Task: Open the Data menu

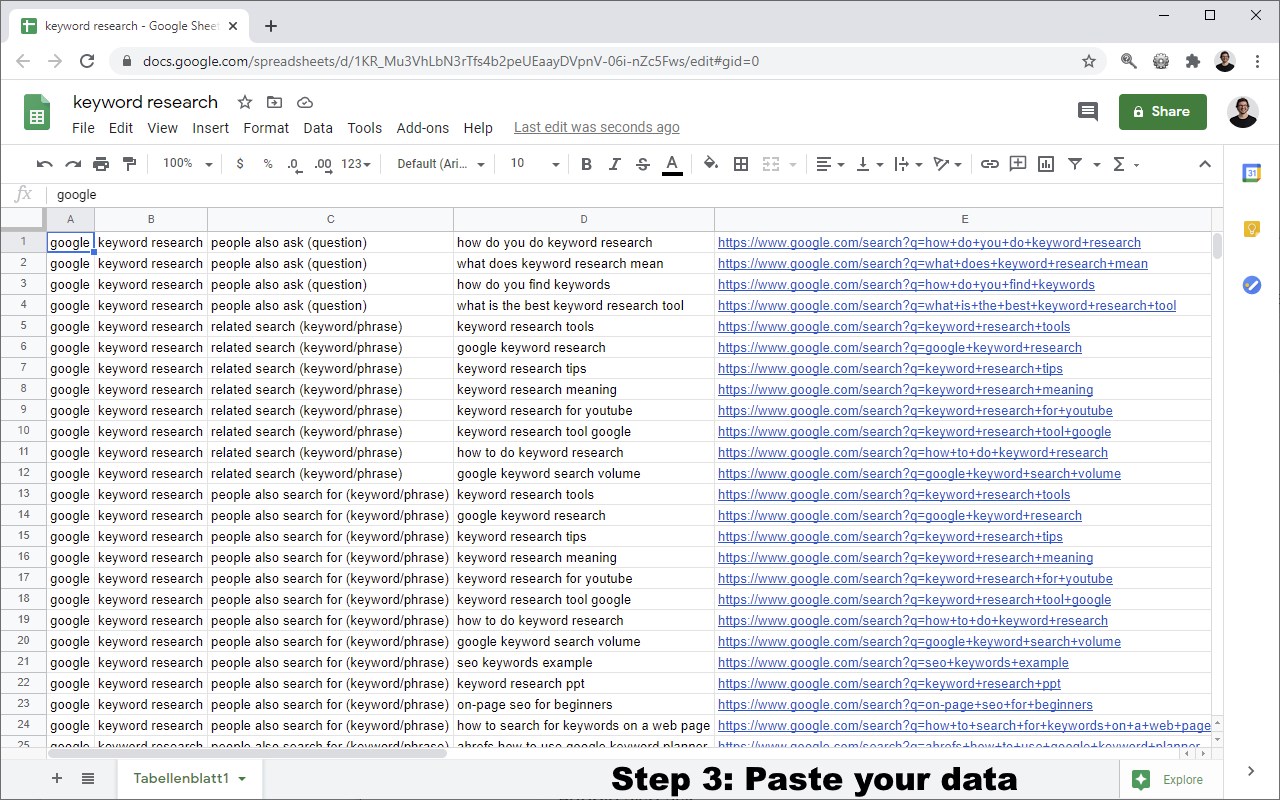Action: (x=318, y=128)
